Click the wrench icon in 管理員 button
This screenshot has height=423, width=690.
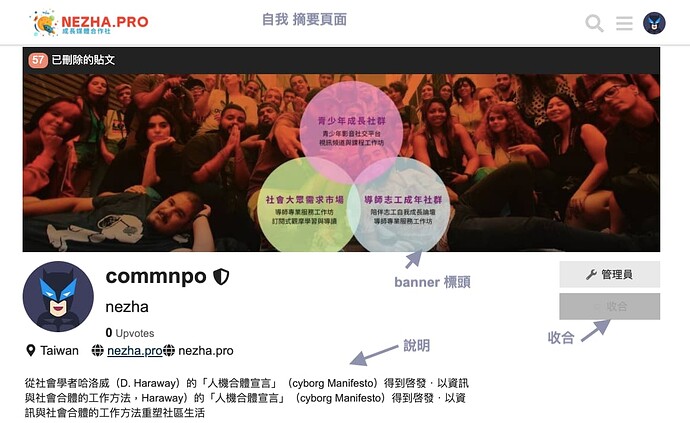click(x=591, y=275)
